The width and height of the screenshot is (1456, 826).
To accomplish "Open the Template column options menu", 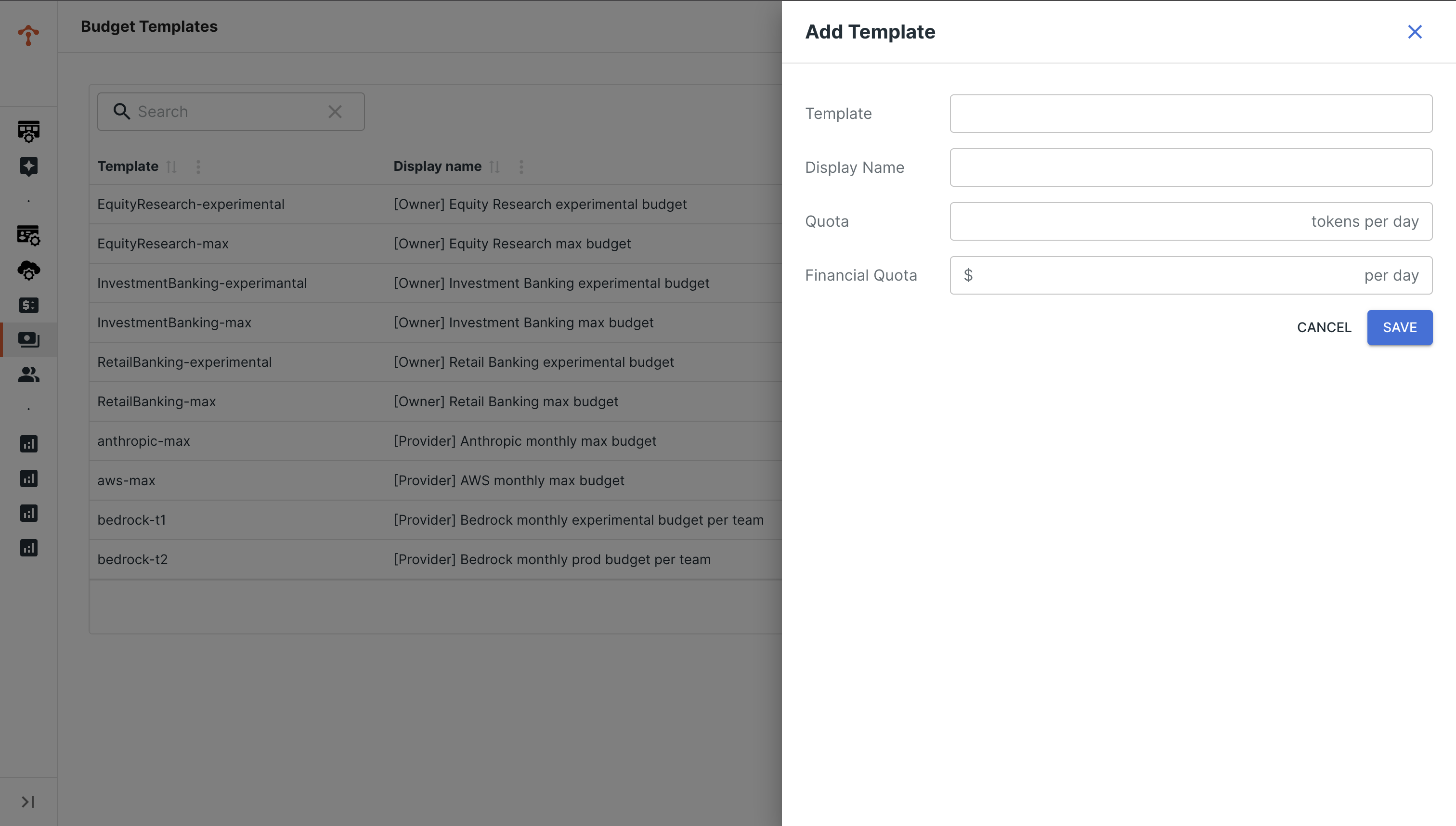I will coord(198,166).
